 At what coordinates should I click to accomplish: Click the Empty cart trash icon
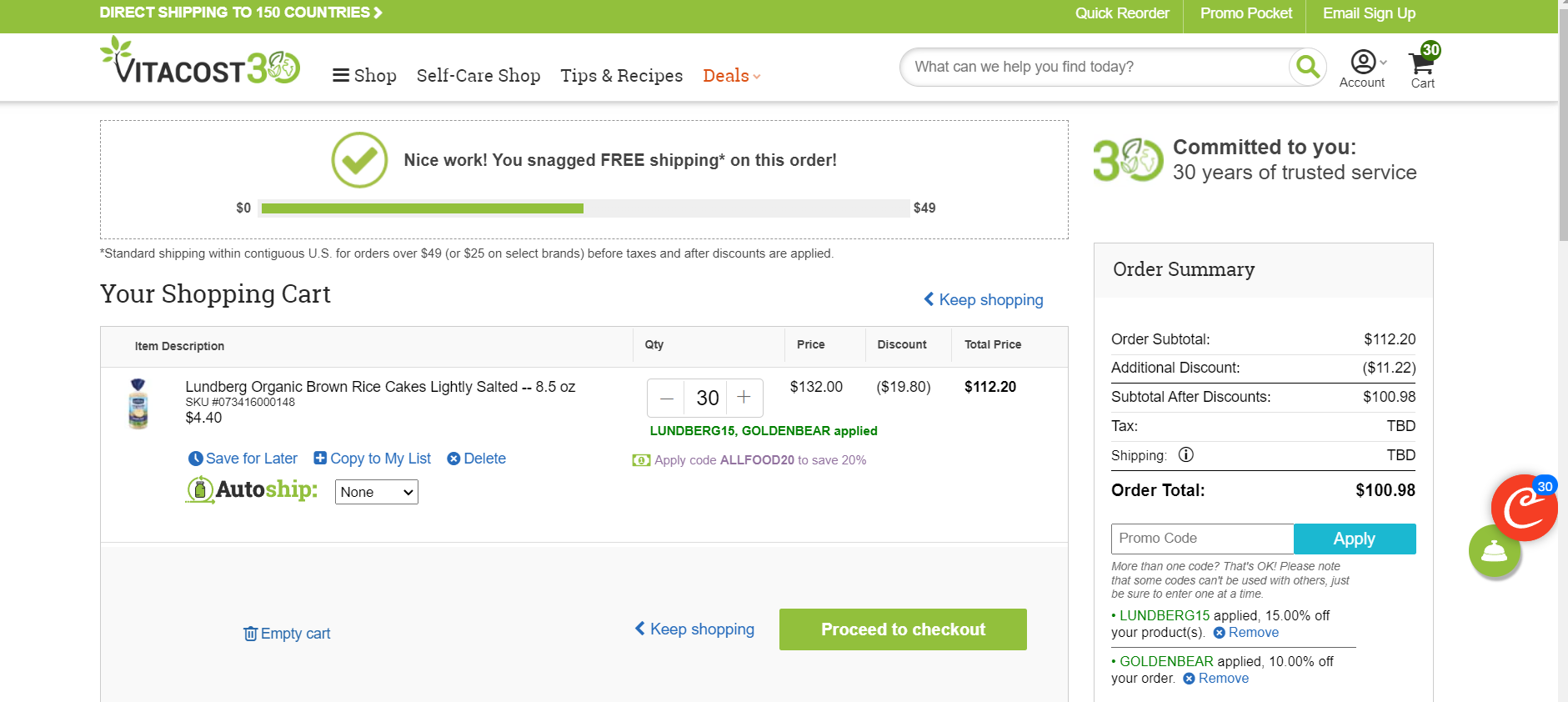click(x=250, y=634)
